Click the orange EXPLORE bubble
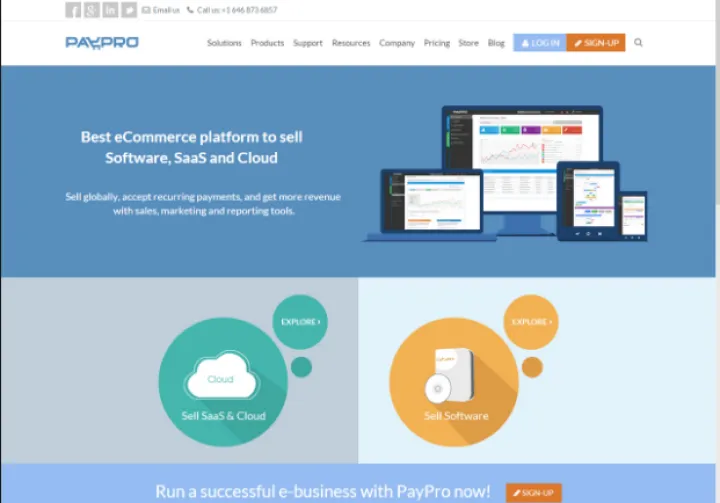720x503 pixels. 531,322
